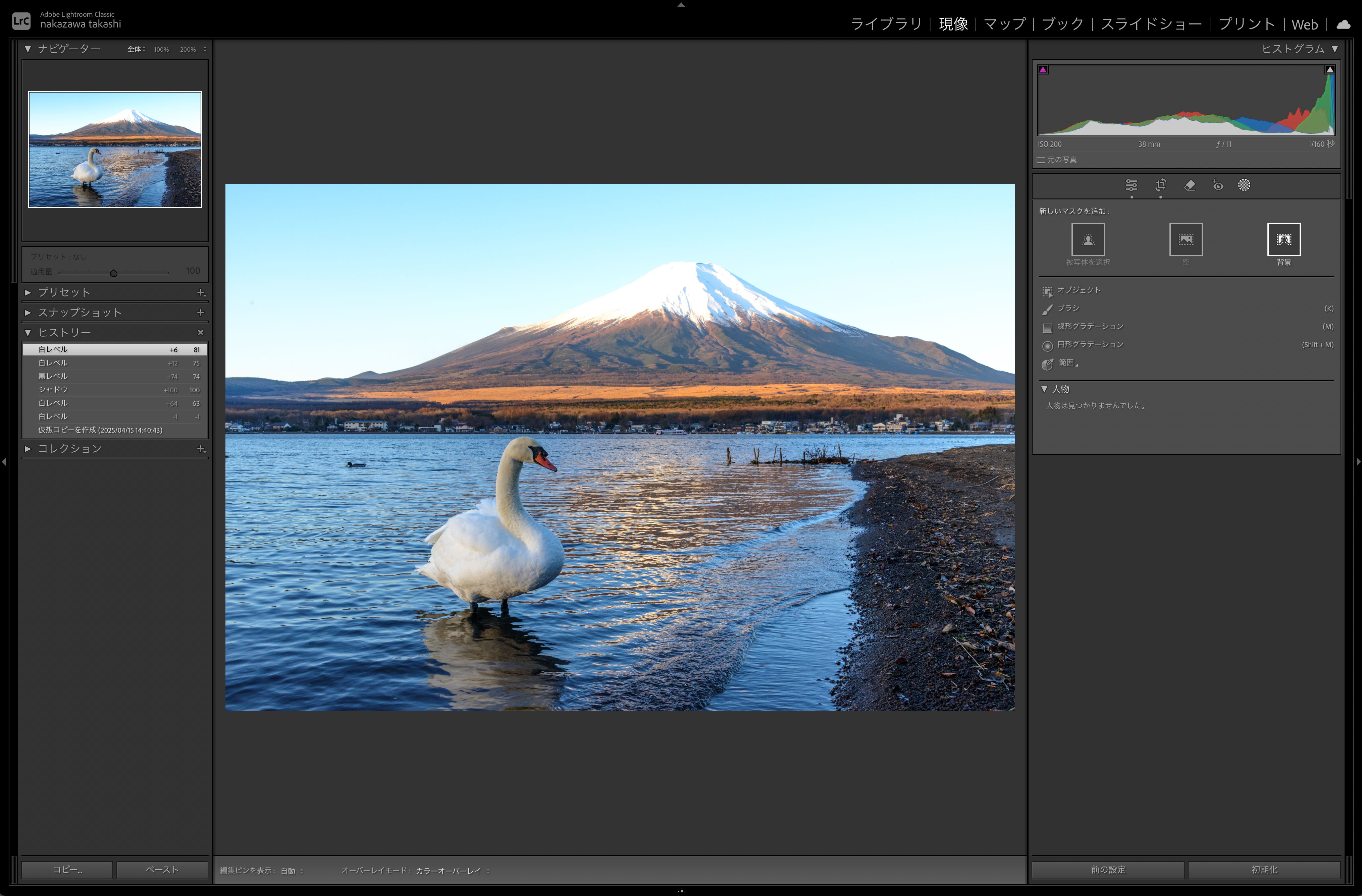Add a Background mask
Image resolution: width=1362 pixels, height=896 pixels.
(x=1284, y=240)
